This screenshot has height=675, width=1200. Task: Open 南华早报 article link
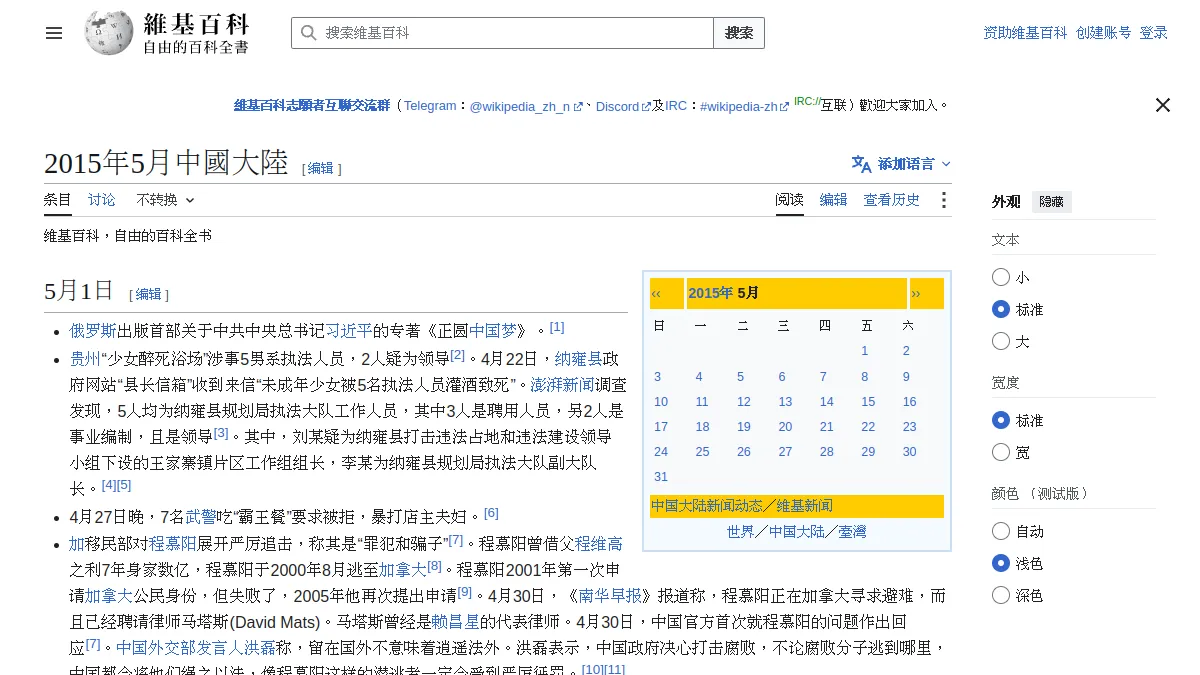(x=610, y=596)
